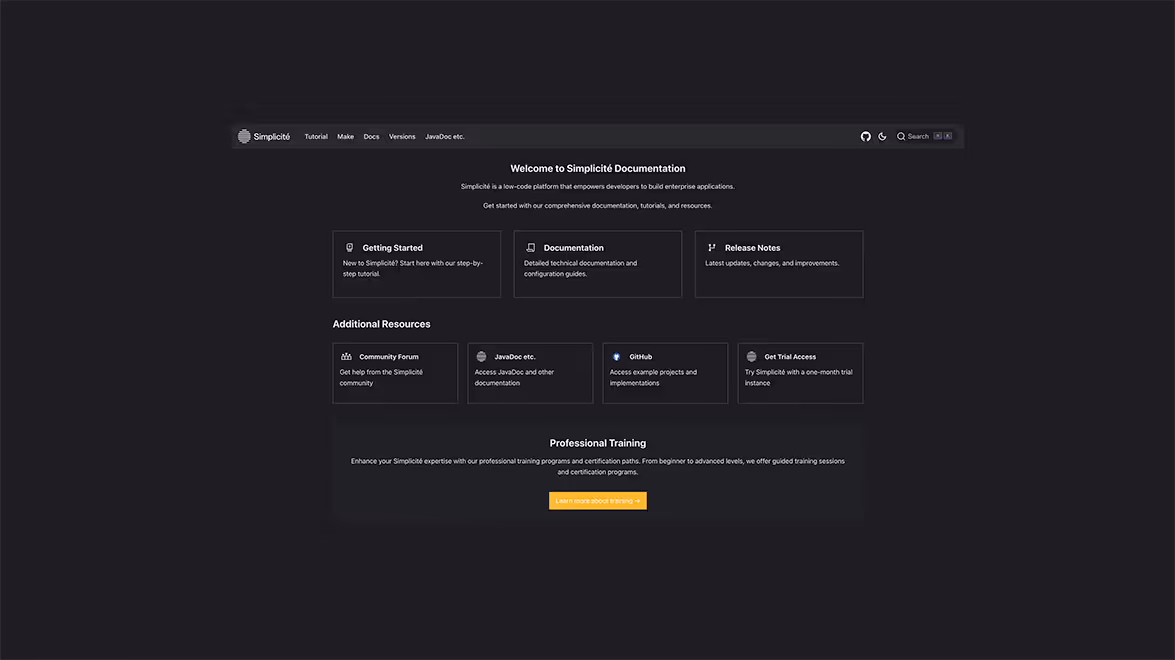Viewport: 1175px width, 660px height.
Task: Click the Simplicité brand name
Action: [x=272, y=136]
